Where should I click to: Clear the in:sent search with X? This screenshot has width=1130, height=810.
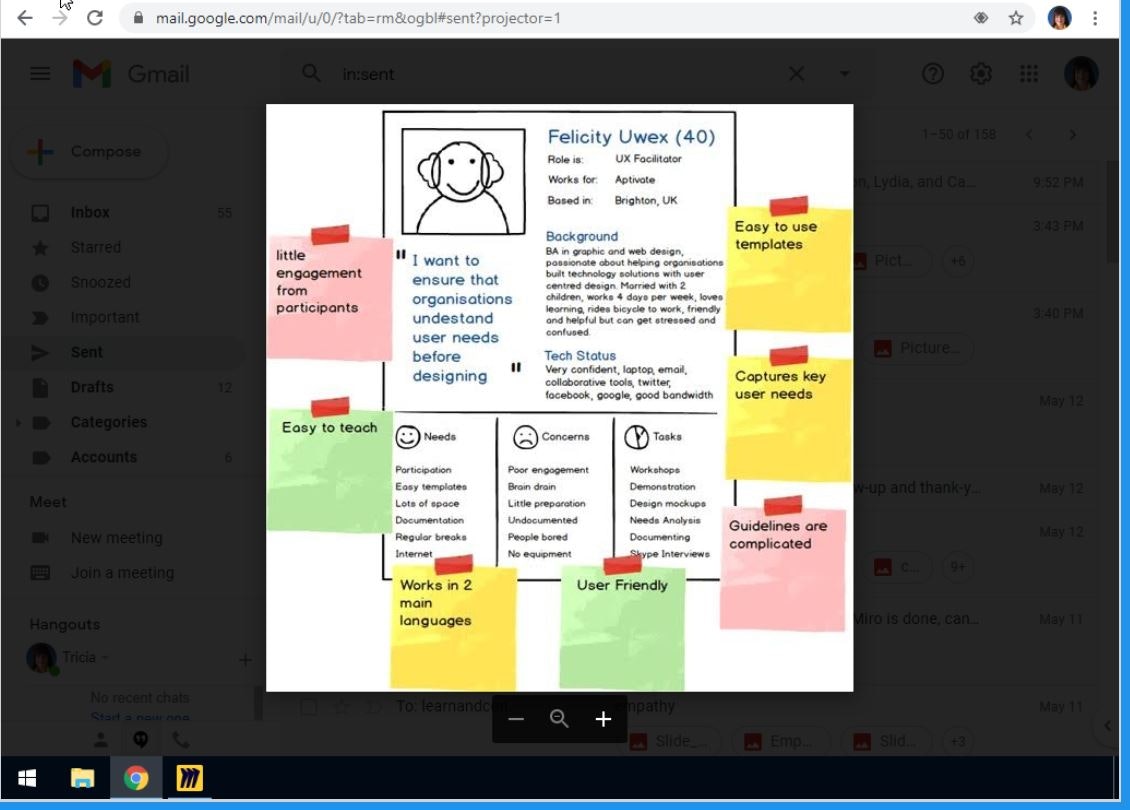pos(796,74)
